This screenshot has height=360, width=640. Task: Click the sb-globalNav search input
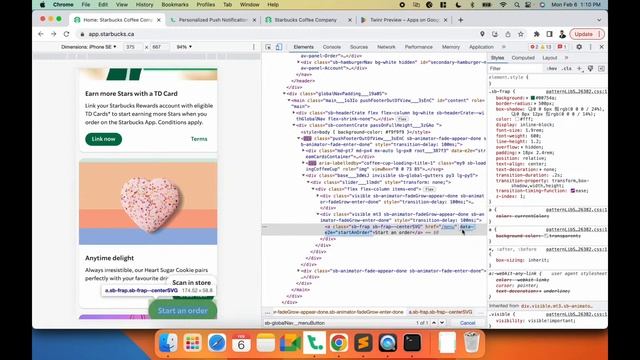(337, 323)
